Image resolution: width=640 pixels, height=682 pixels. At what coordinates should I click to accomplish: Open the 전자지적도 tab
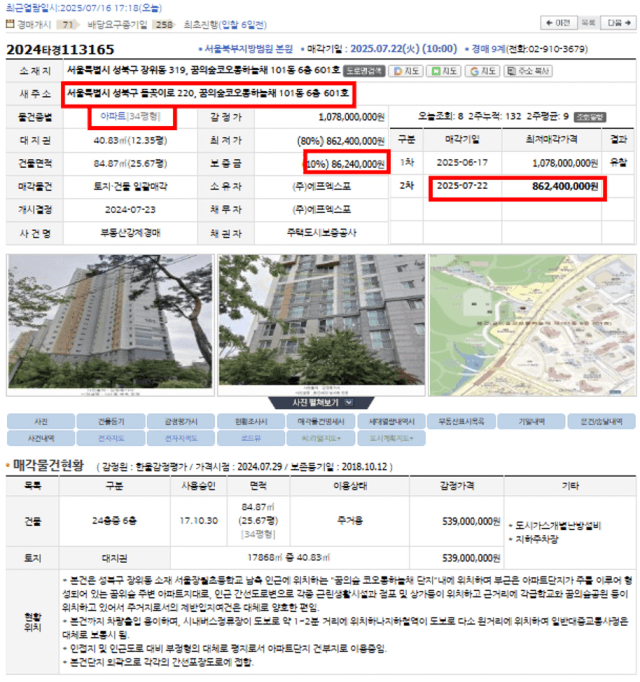point(181,438)
